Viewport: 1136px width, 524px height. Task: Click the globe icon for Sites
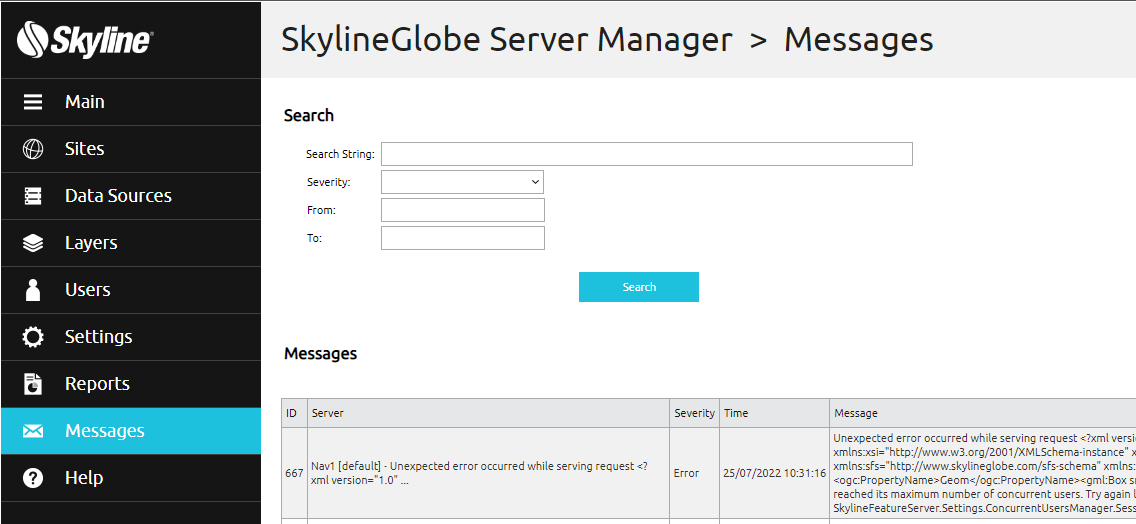(x=33, y=149)
